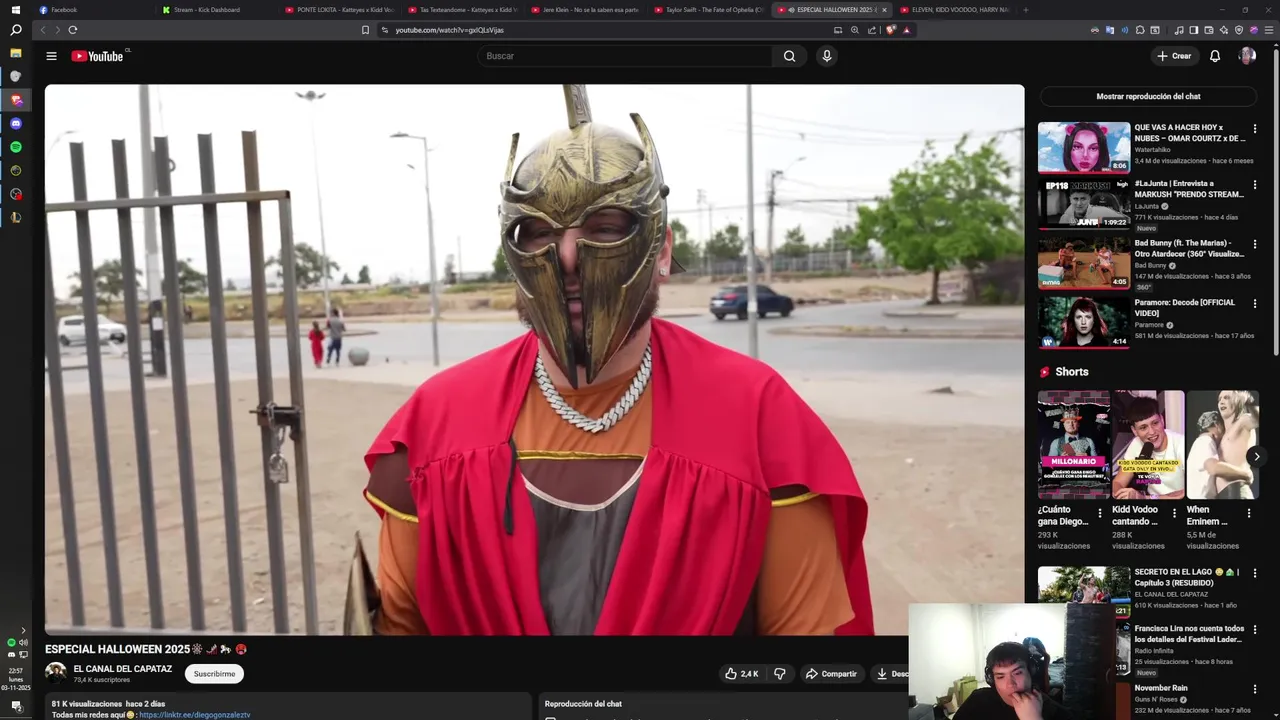Open Spotify from the taskbar
Viewport: 1280px width, 720px height.
(15, 147)
